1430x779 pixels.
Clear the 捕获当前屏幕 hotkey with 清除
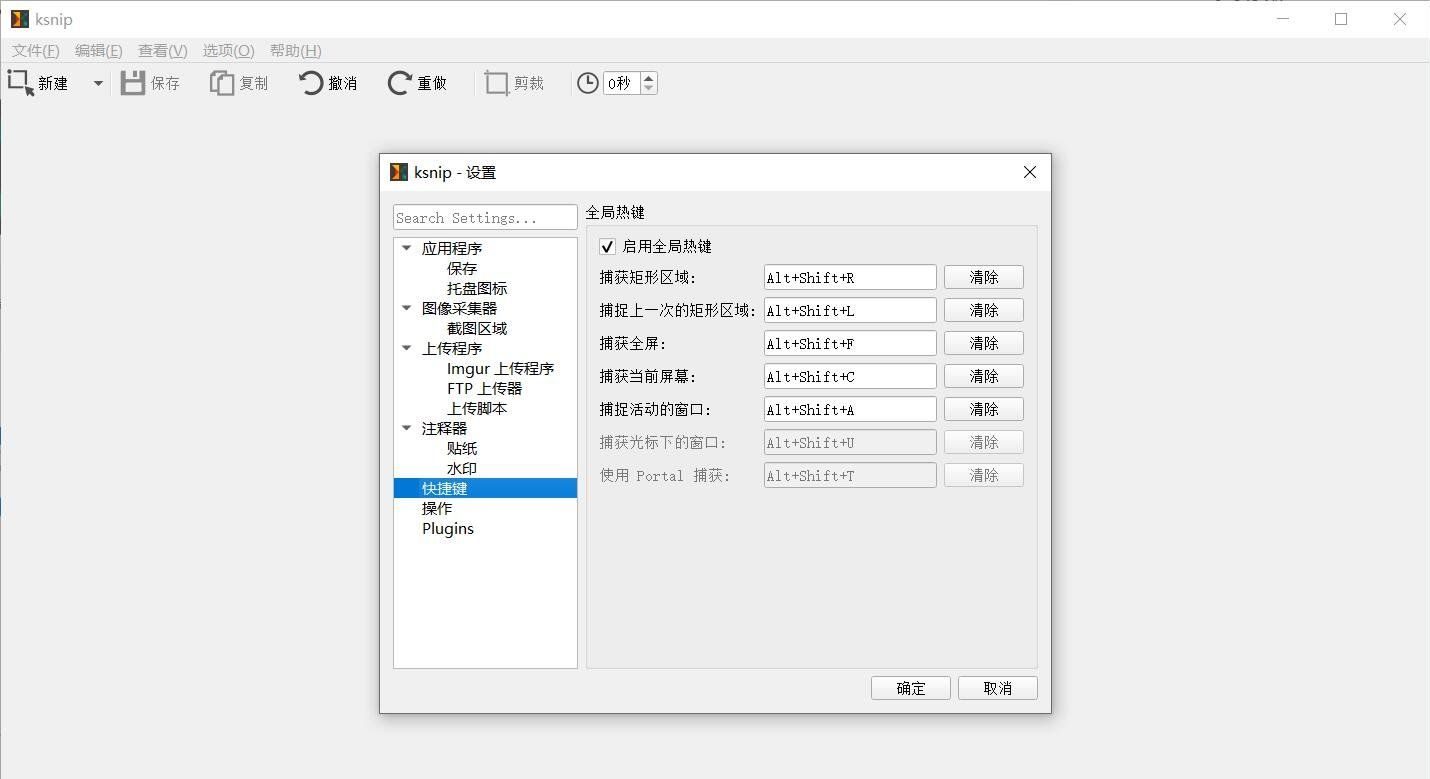coord(984,376)
